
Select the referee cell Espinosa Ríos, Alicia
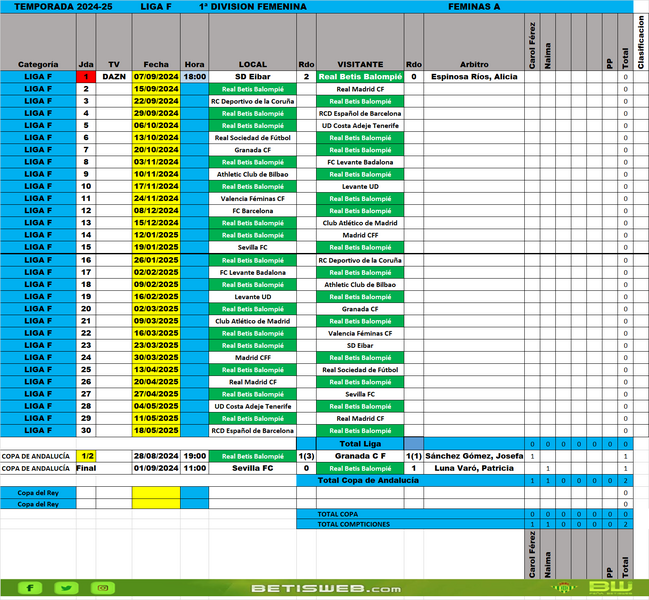point(474,77)
